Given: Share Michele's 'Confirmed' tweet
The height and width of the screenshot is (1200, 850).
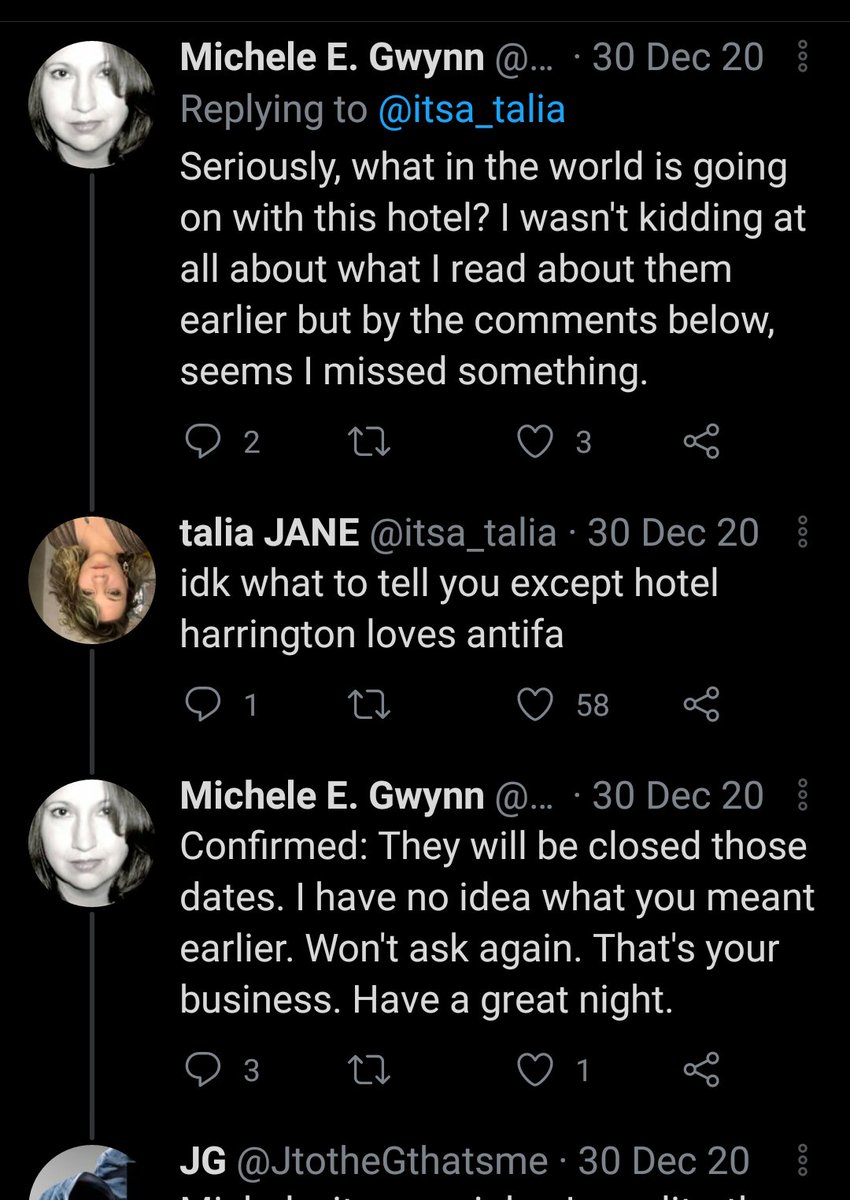Looking at the screenshot, I should click(x=700, y=1071).
